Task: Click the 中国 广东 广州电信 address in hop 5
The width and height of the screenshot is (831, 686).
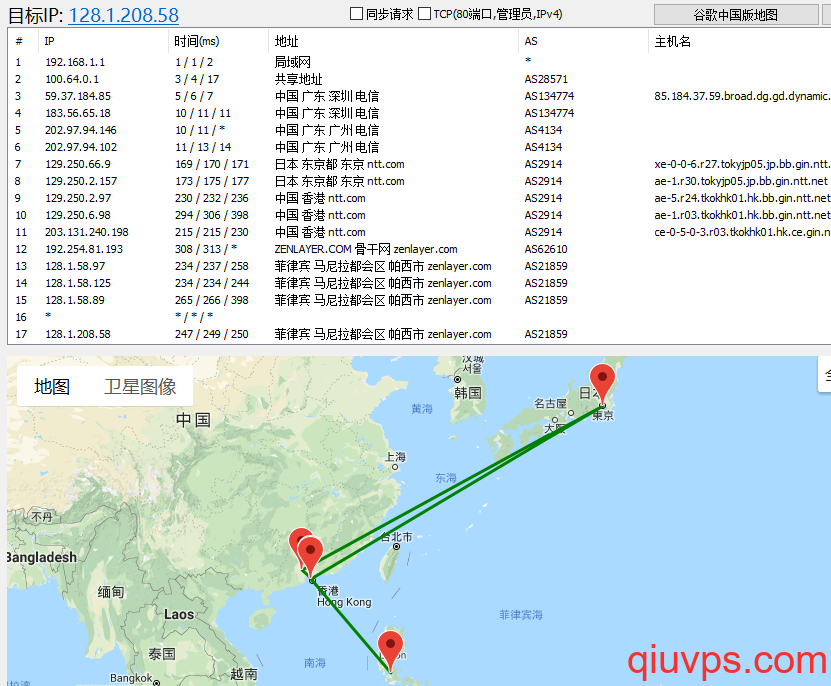Action: click(x=327, y=130)
